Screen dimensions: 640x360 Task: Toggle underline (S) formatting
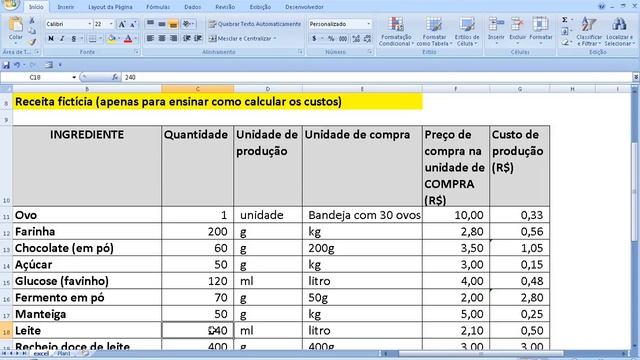[x=73, y=39]
